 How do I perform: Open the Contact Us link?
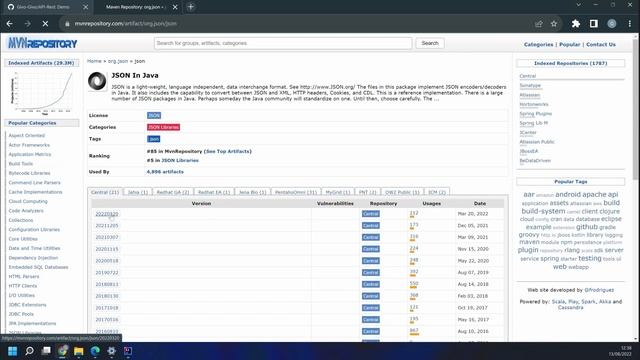[x=601, y=44]
